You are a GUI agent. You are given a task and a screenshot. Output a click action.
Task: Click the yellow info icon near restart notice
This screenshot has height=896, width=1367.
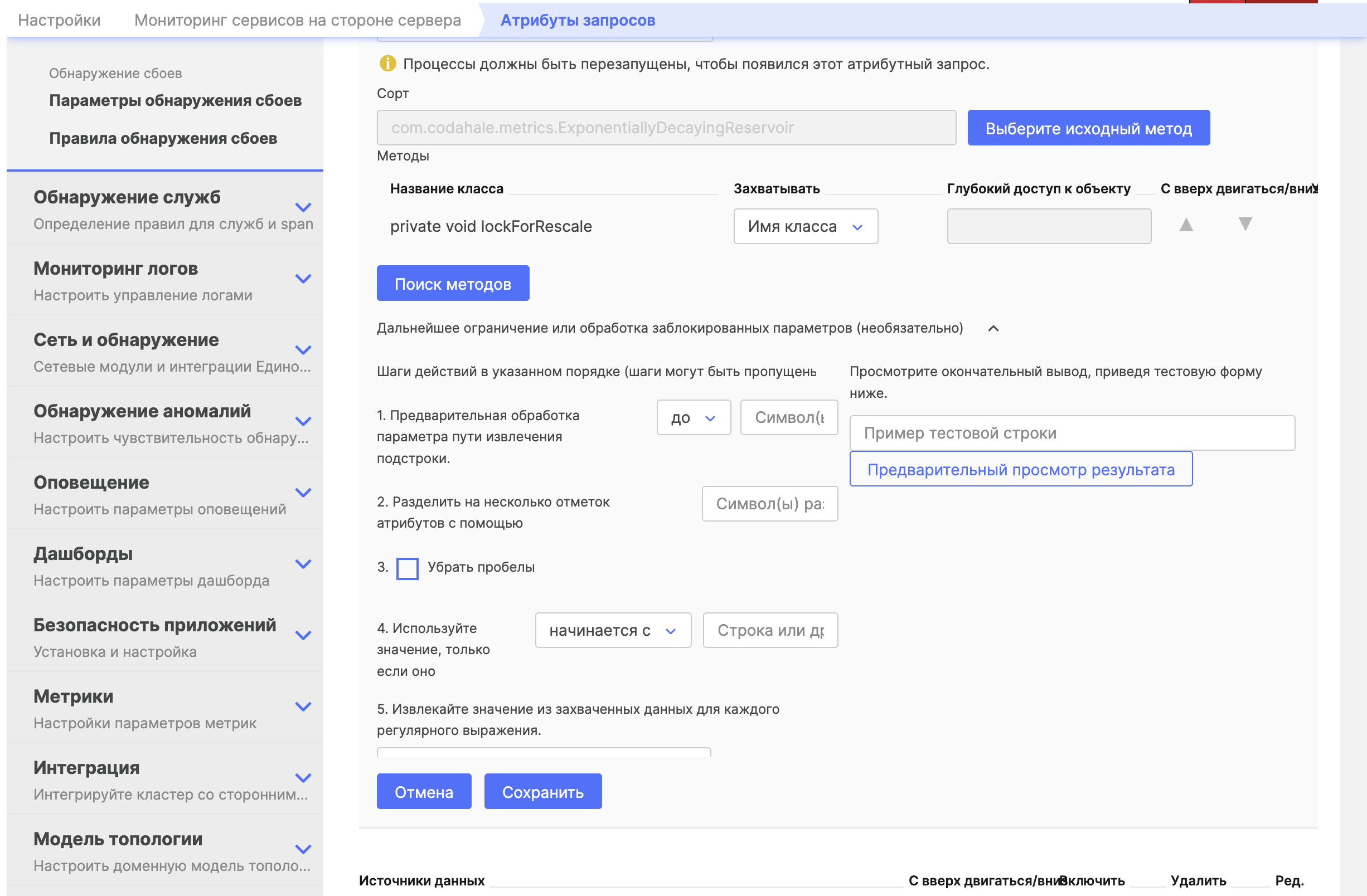(387, 64)
